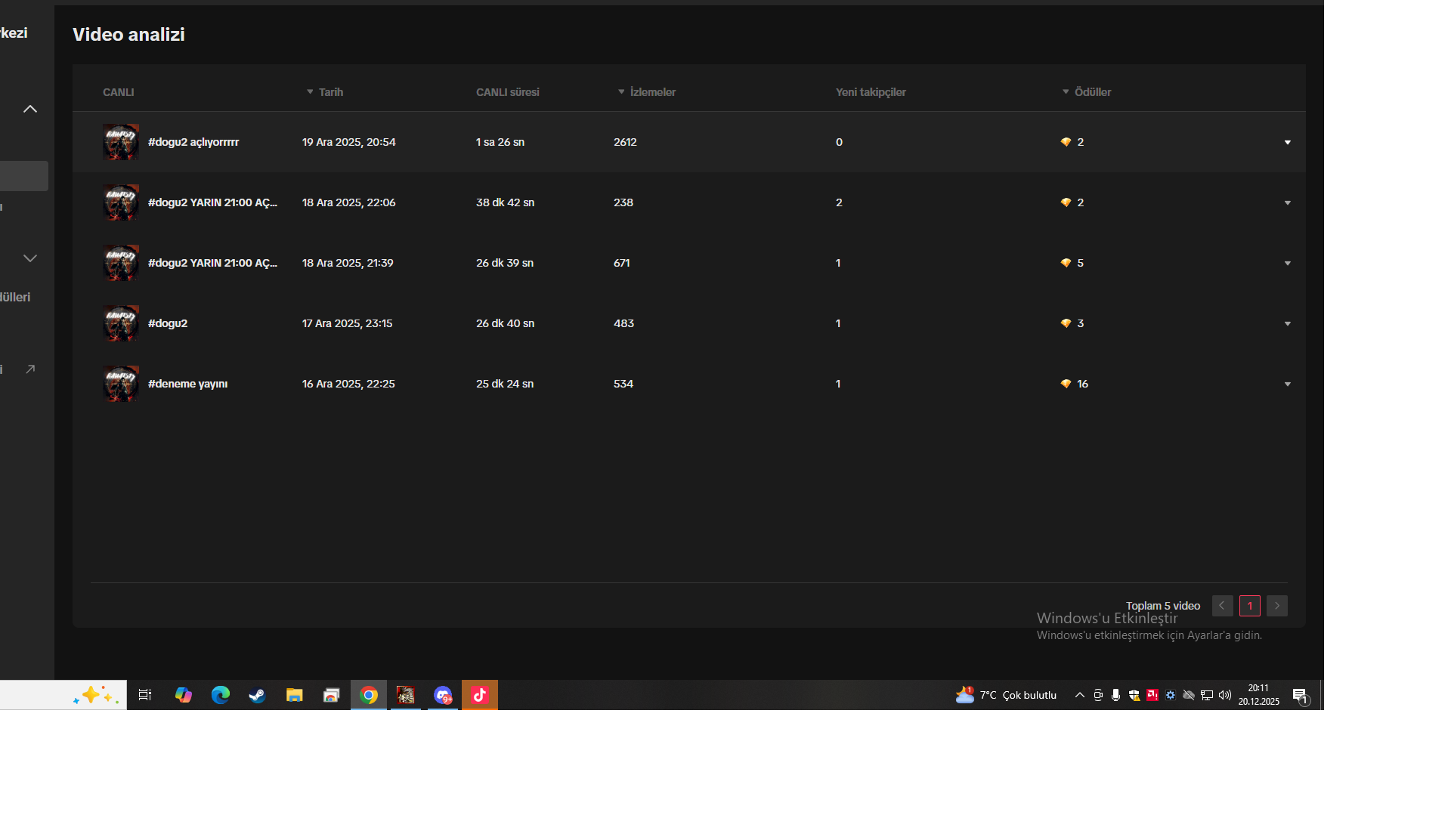The image size is (1451, 840).
Task: Expand the 18 Ara 2025, 22:06 row arrow
Action: coord(1287,202)
